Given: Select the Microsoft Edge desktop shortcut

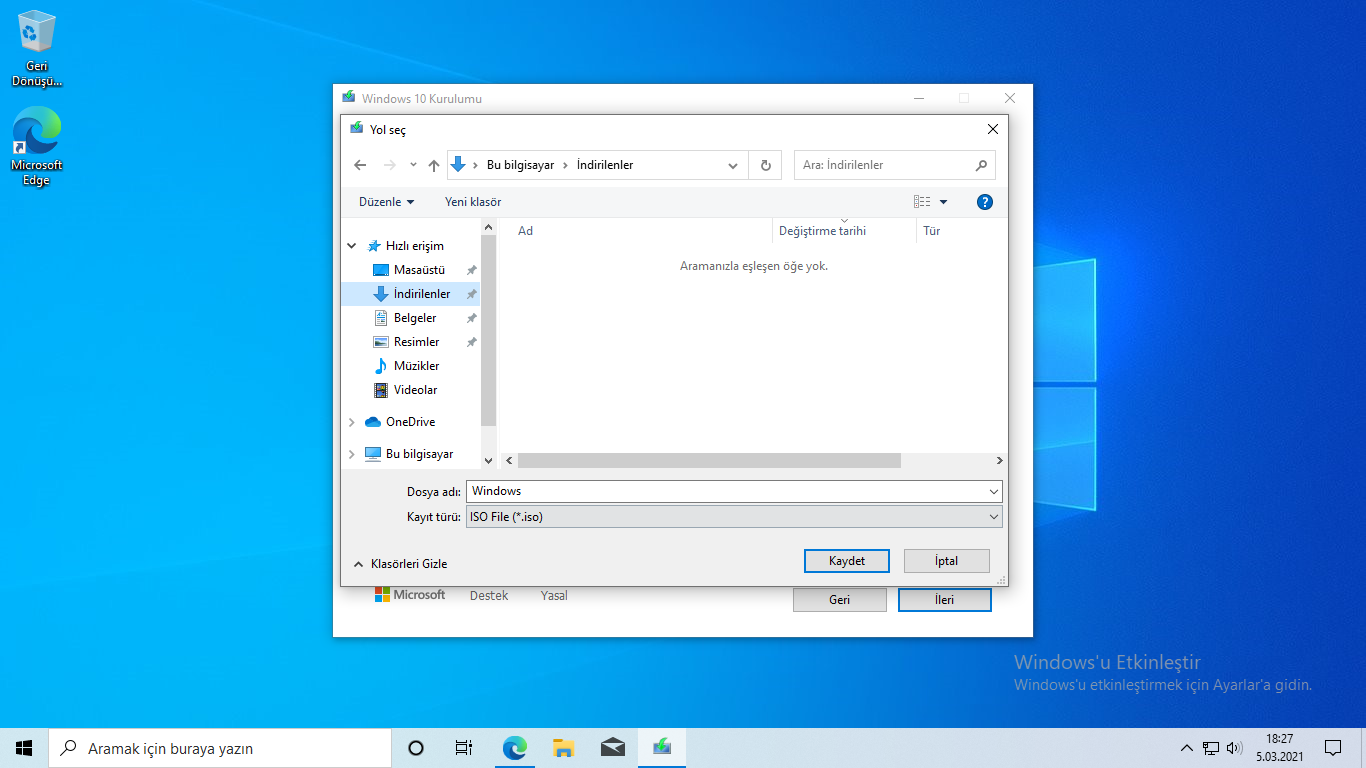Looking at the screenshot, I should pos(37,147).
